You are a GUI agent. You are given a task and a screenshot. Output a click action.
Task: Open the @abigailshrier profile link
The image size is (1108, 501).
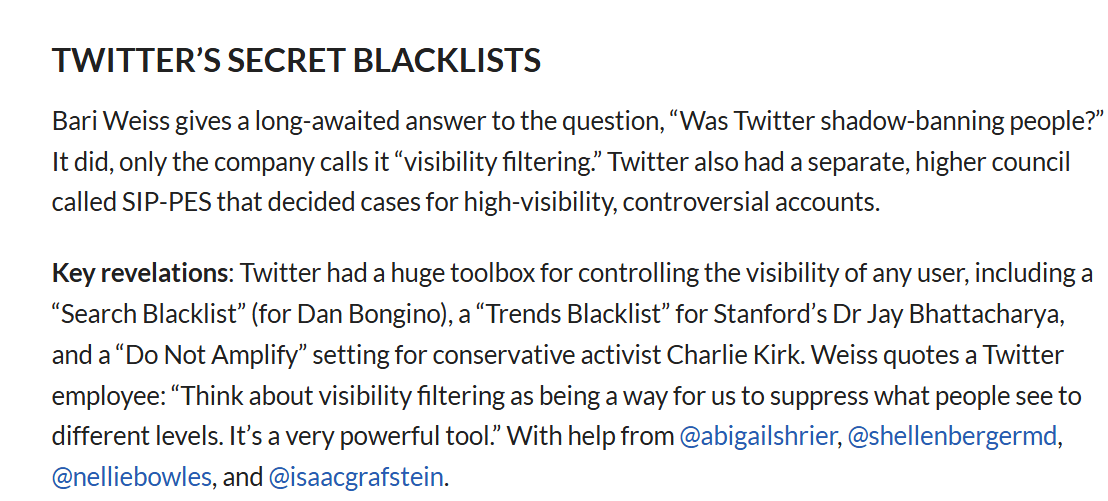coord(757,437)
